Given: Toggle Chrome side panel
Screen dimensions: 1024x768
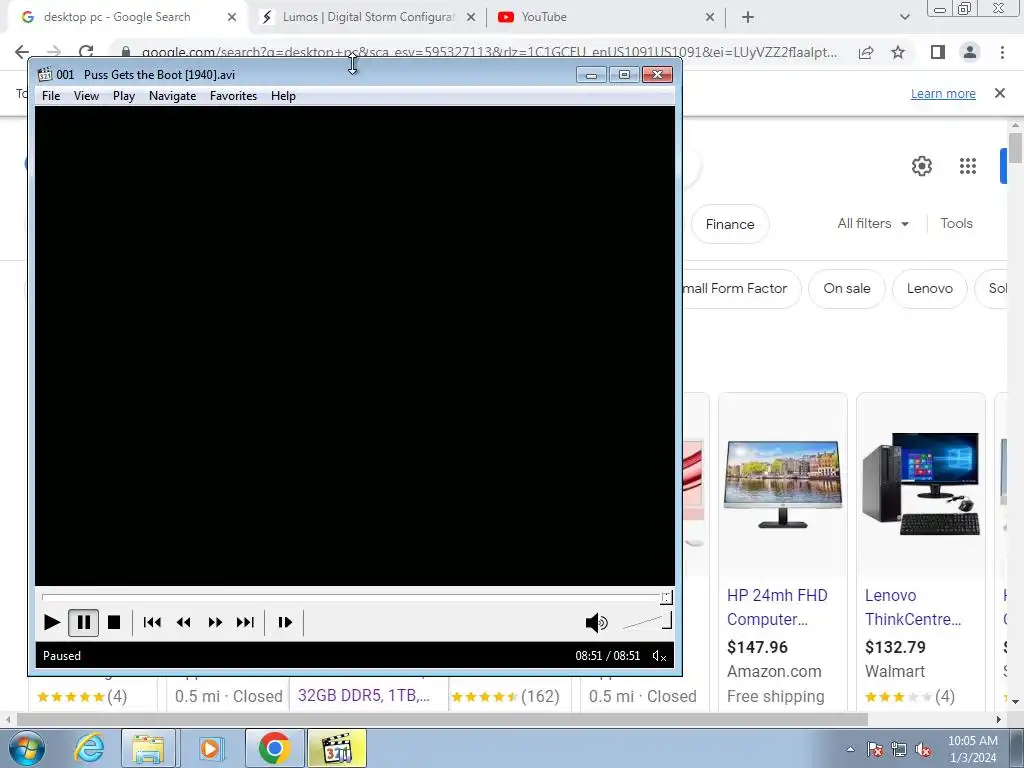Looking at the screenshot, I should coord(938,52).
